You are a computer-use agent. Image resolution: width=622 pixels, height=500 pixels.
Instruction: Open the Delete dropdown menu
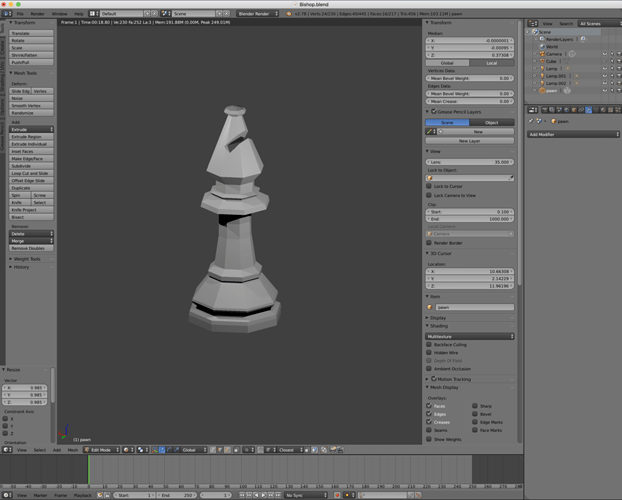click(31, 234)
